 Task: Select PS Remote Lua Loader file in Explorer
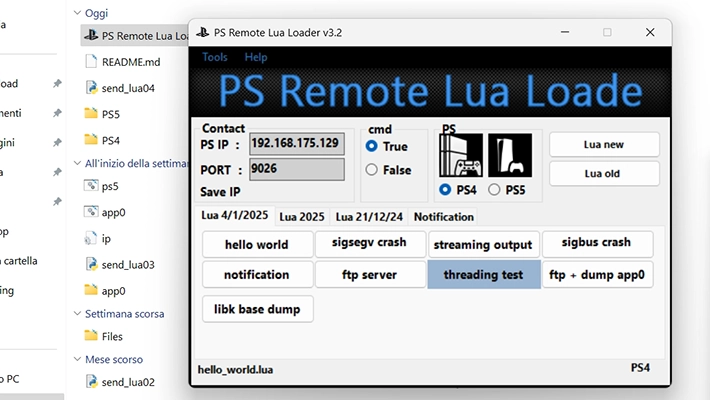pos(136,35)
